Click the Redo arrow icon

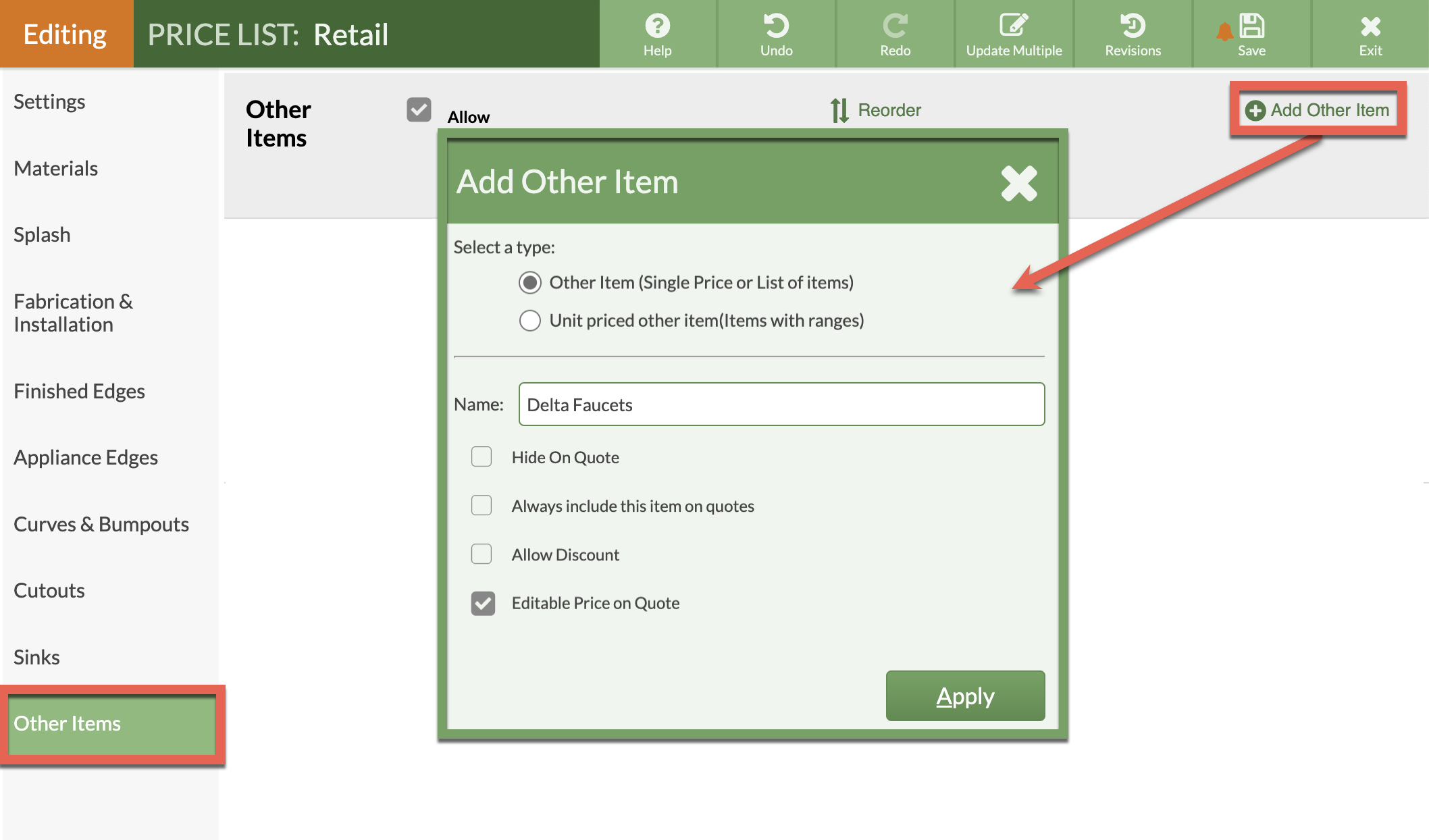click(895, 26)
